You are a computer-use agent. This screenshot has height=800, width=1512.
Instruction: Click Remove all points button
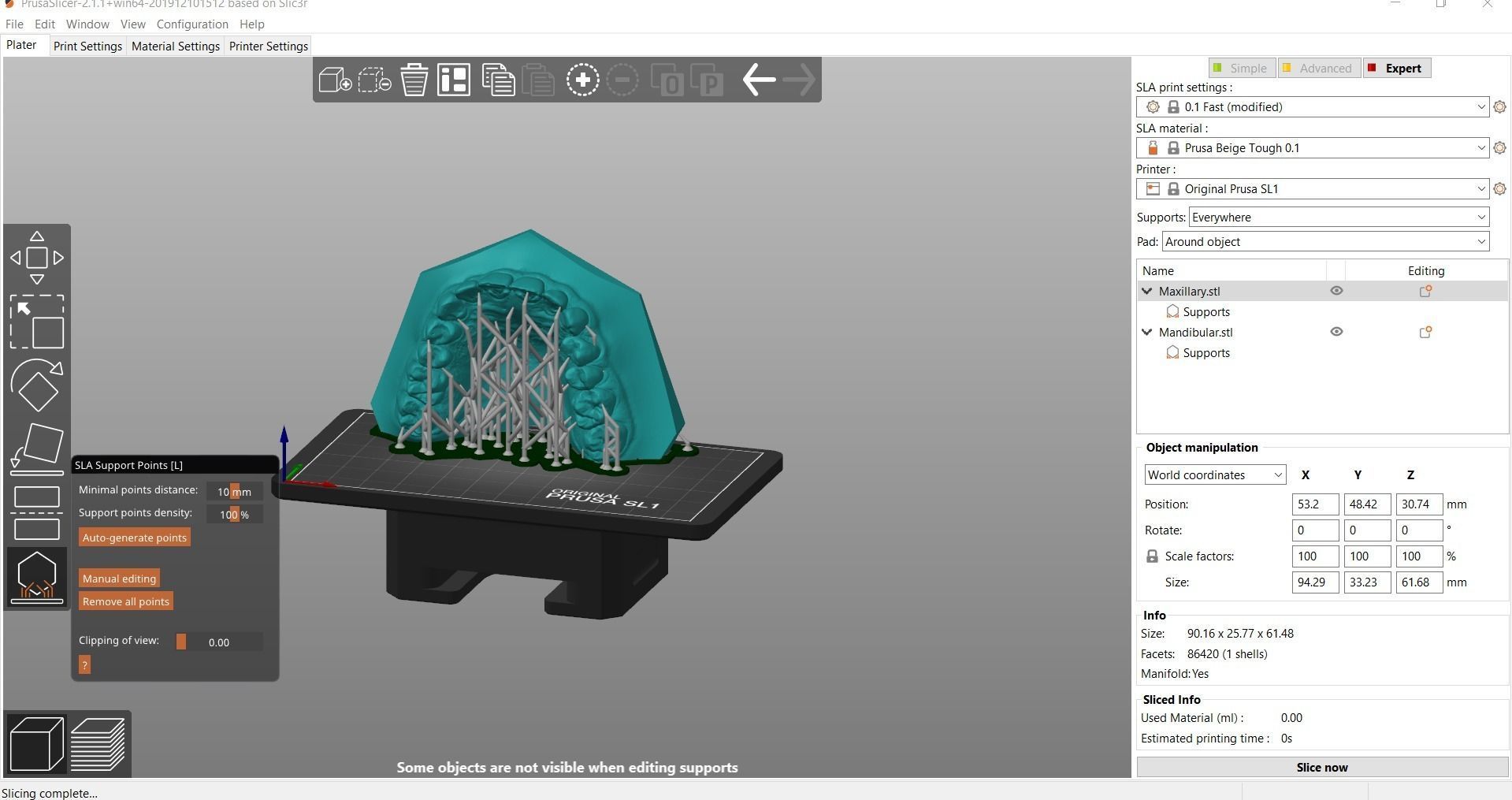[x=125, y=601]
